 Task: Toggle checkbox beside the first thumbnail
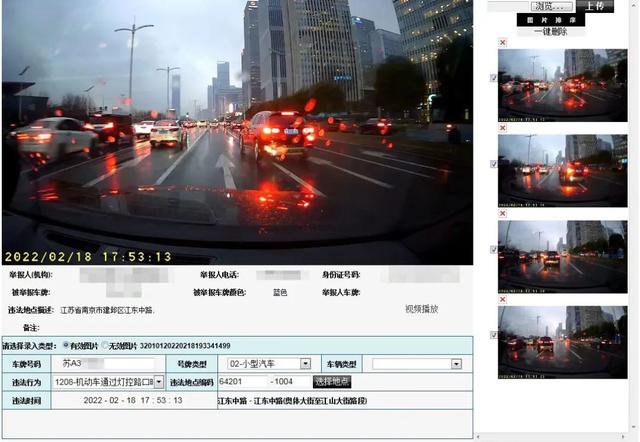(x=493, y=78)
